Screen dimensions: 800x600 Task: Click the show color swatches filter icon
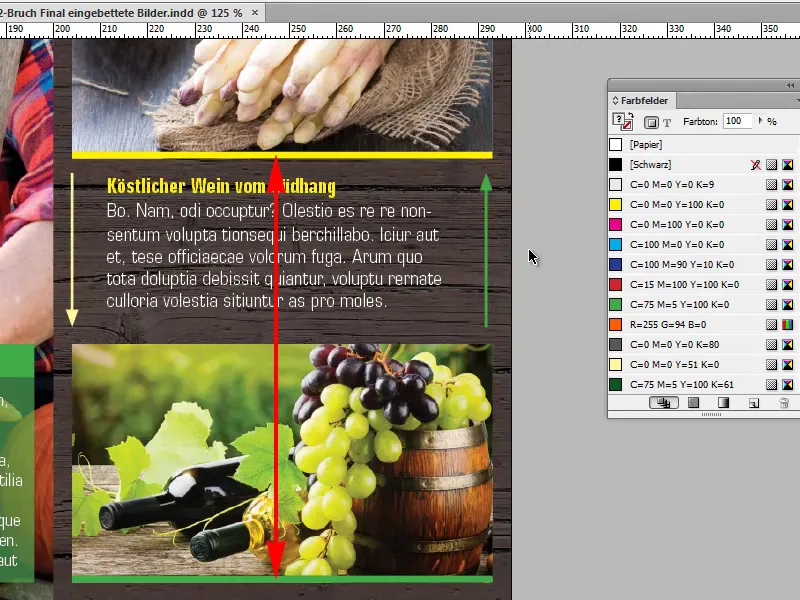(x=693, y=402)
